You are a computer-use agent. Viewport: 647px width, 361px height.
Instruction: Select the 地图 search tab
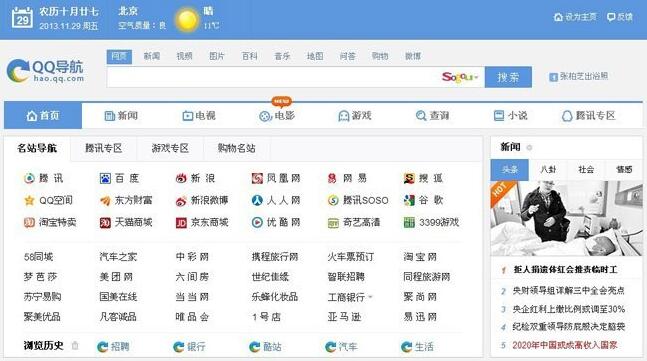point(315,56)
